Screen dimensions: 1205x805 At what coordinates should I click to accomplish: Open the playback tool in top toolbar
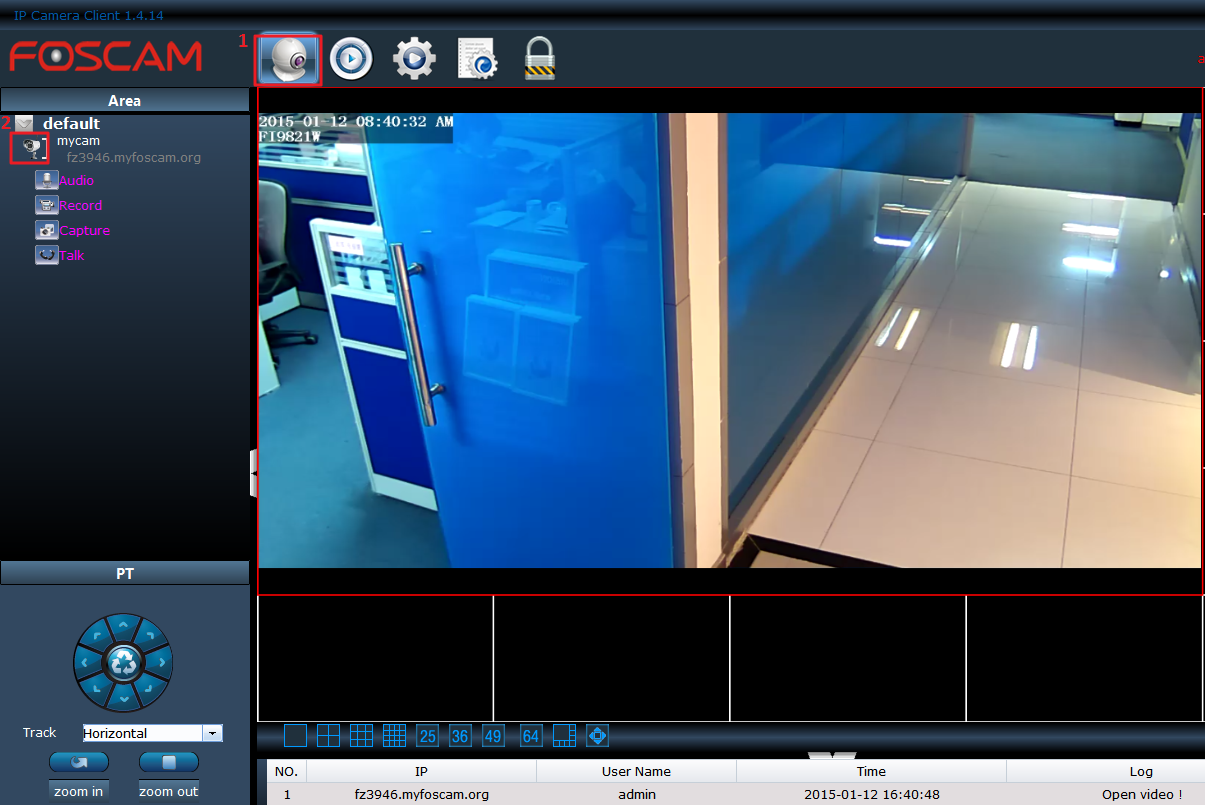tap(351, 59)
